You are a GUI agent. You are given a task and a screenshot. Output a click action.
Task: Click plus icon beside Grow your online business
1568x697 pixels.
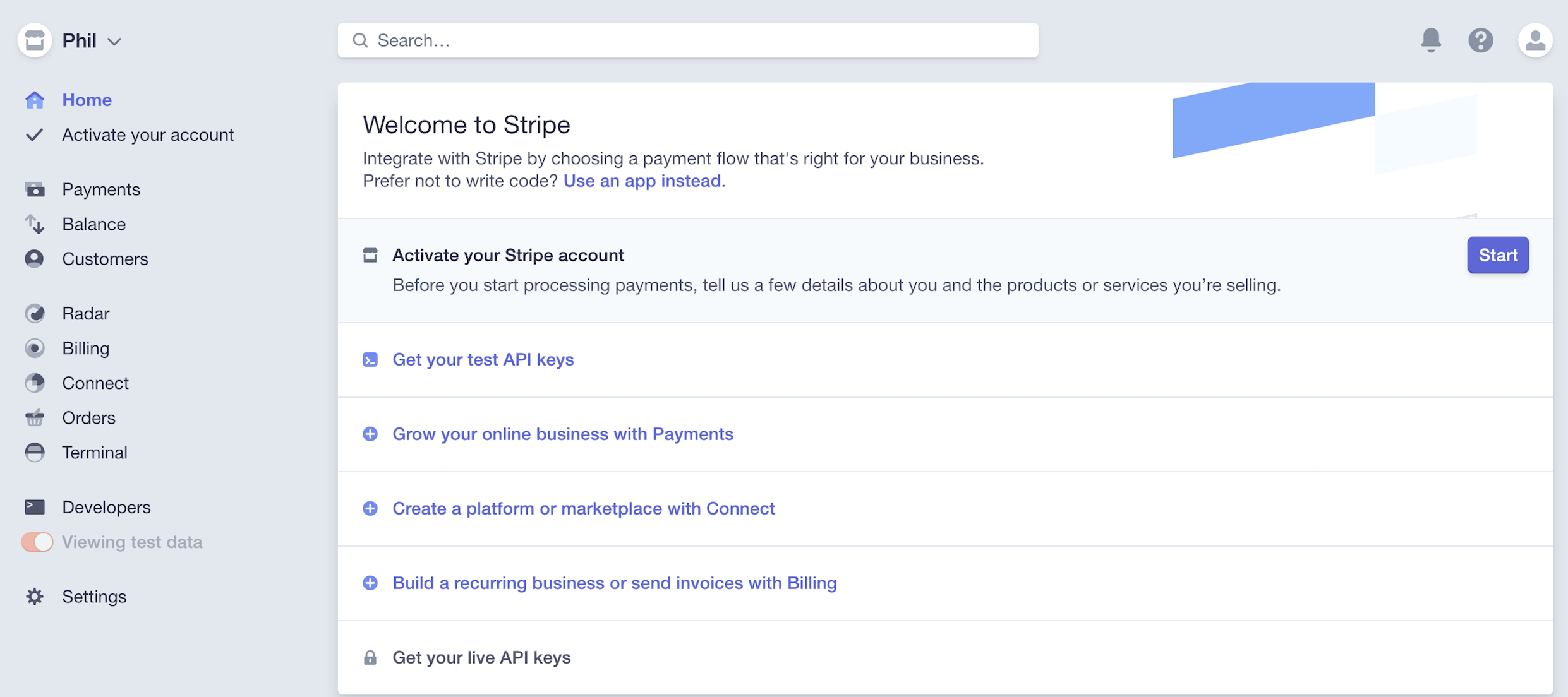coord(370,434)
